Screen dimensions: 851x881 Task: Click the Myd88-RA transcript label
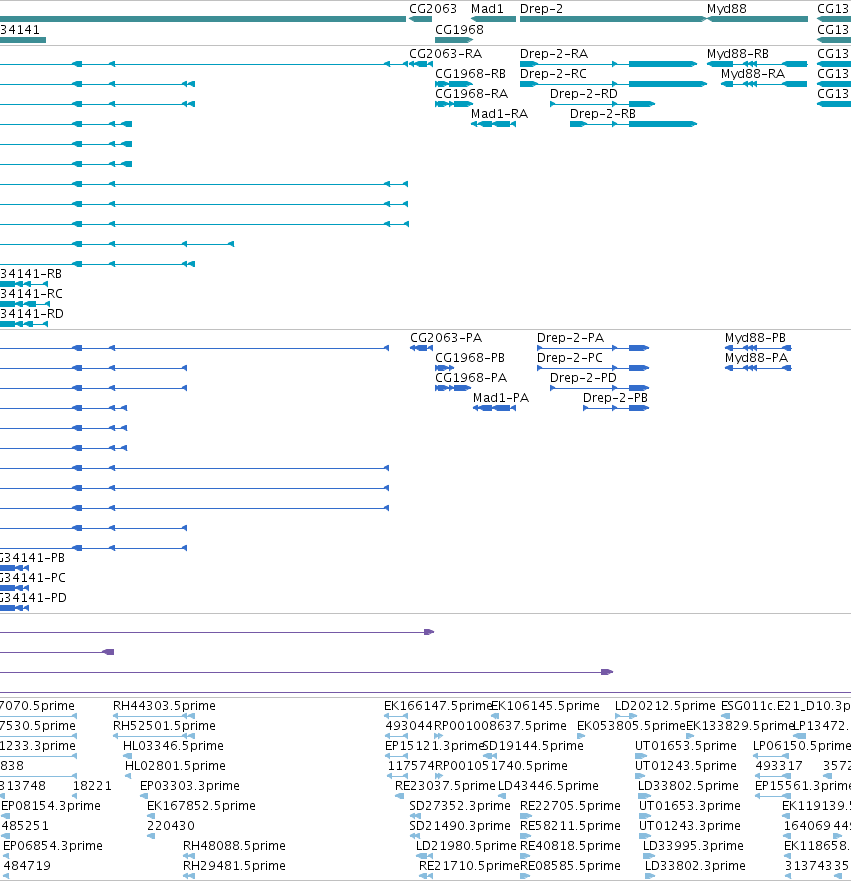coord(753,74)
